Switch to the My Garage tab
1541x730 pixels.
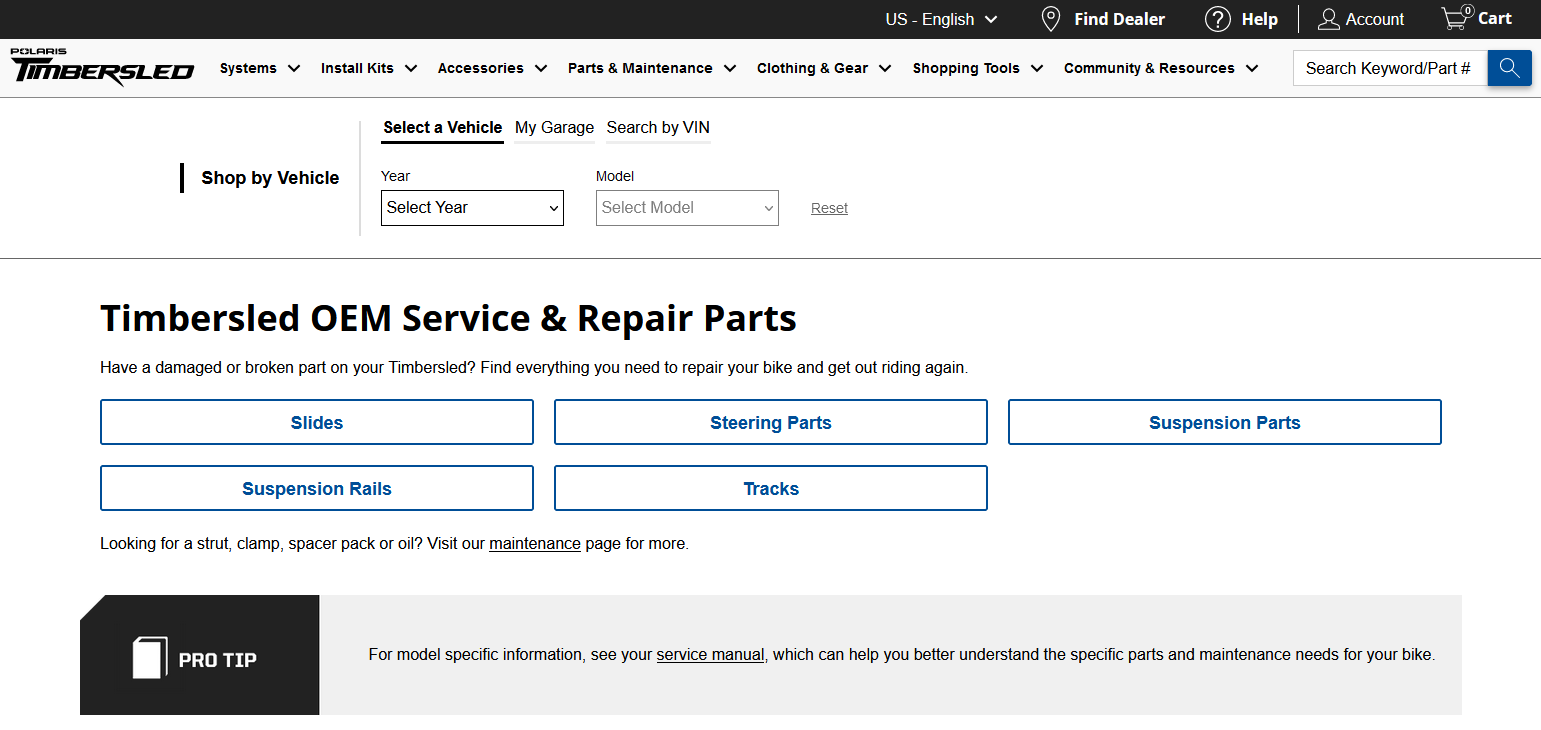[x=554, y=128]
